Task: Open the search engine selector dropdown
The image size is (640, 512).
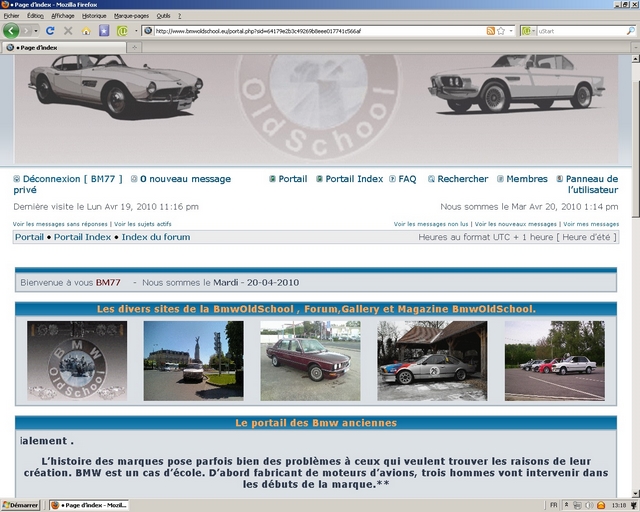Action: pyautogui.click(x=529, y=31)
